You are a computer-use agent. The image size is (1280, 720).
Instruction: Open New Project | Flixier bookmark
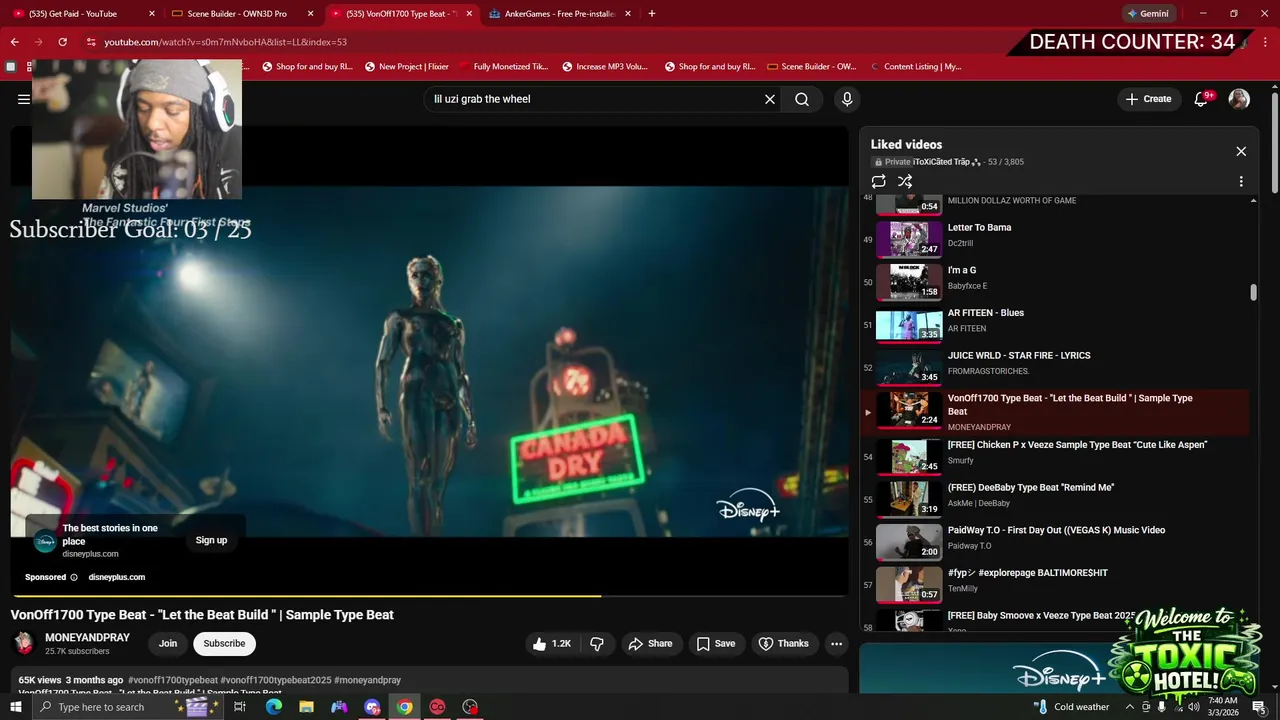(407, 67)
